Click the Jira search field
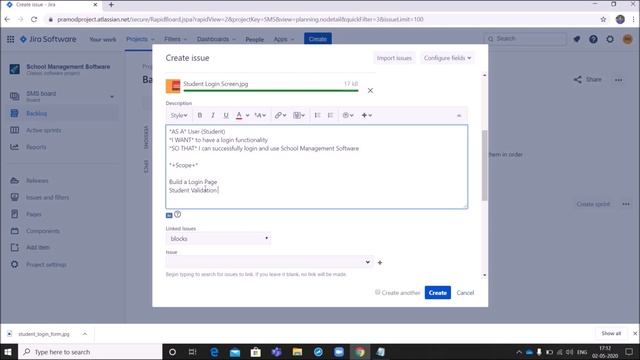 point(525,39)
